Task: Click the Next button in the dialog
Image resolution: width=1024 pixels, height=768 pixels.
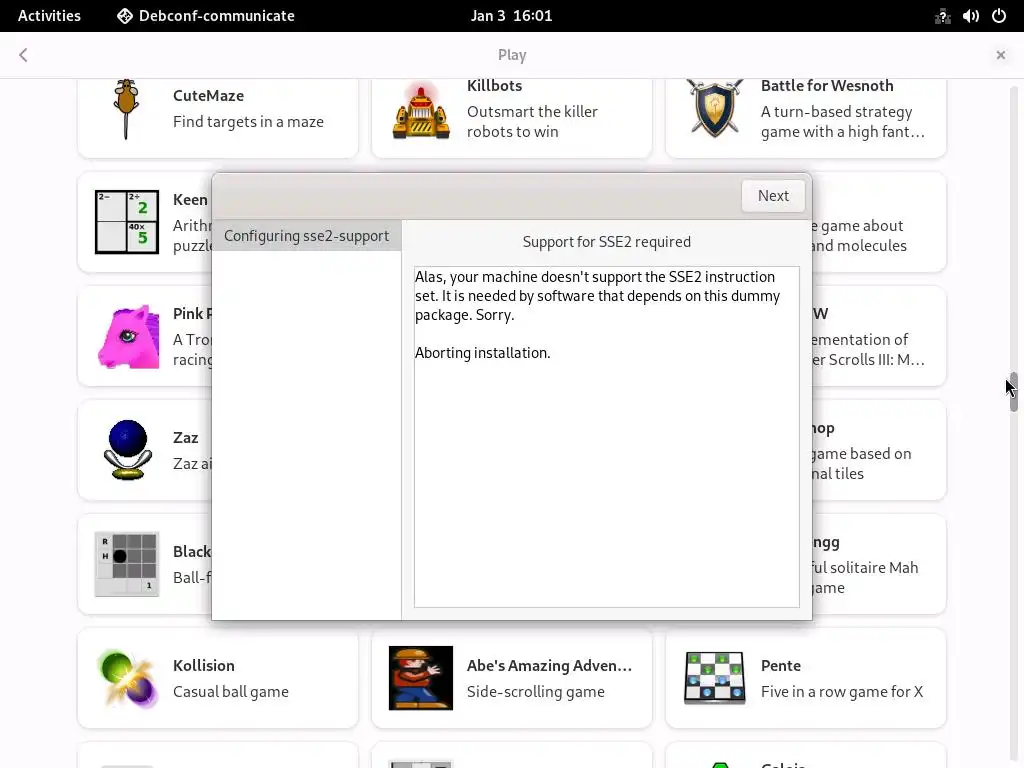Action: click(x=773, y=196)
